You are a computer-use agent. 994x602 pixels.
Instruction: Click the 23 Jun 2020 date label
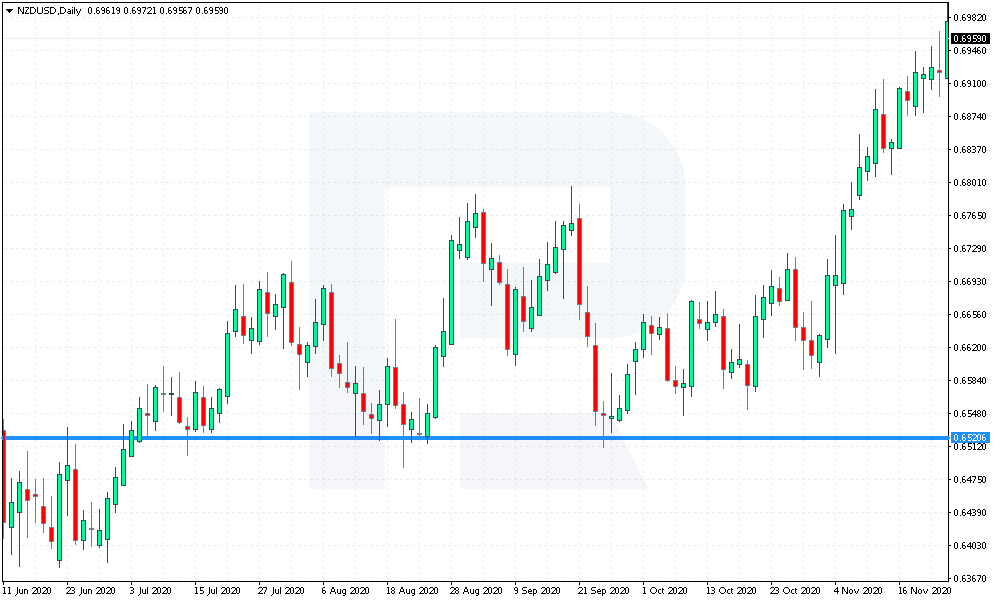[91, 591]
